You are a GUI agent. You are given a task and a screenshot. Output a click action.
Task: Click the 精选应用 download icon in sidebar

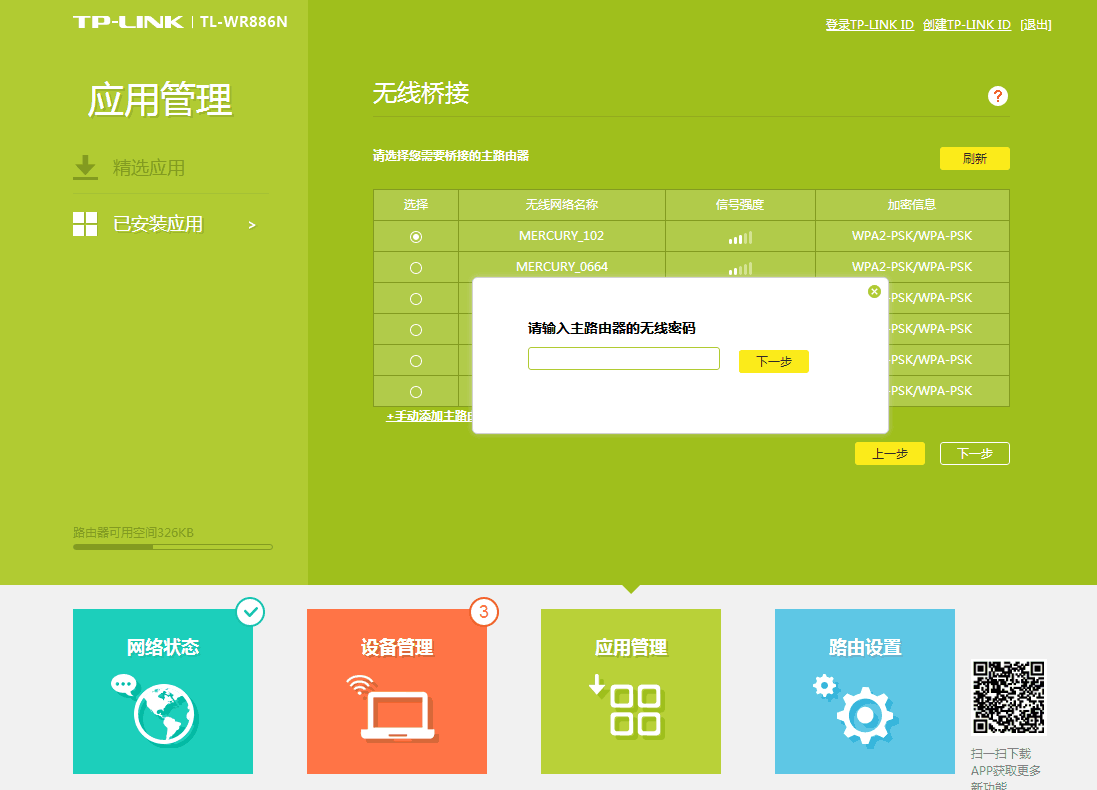(x=85, y=168)
